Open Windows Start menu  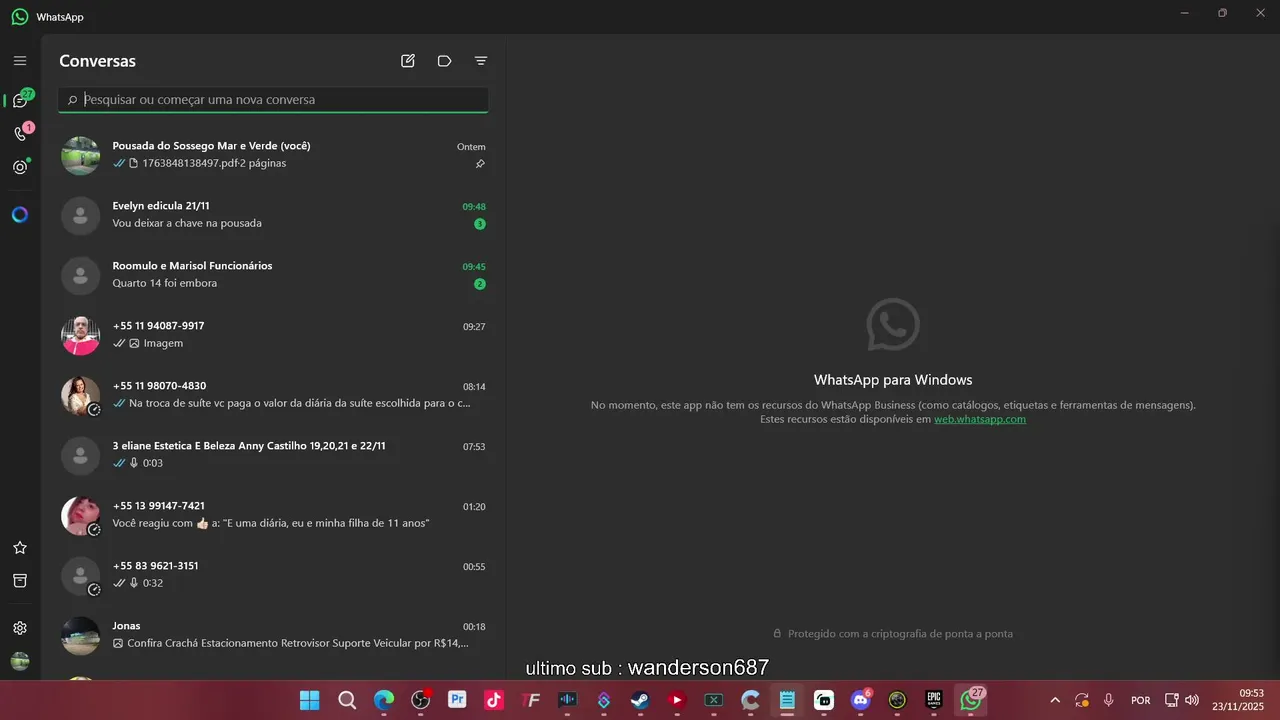pos(310,700)
